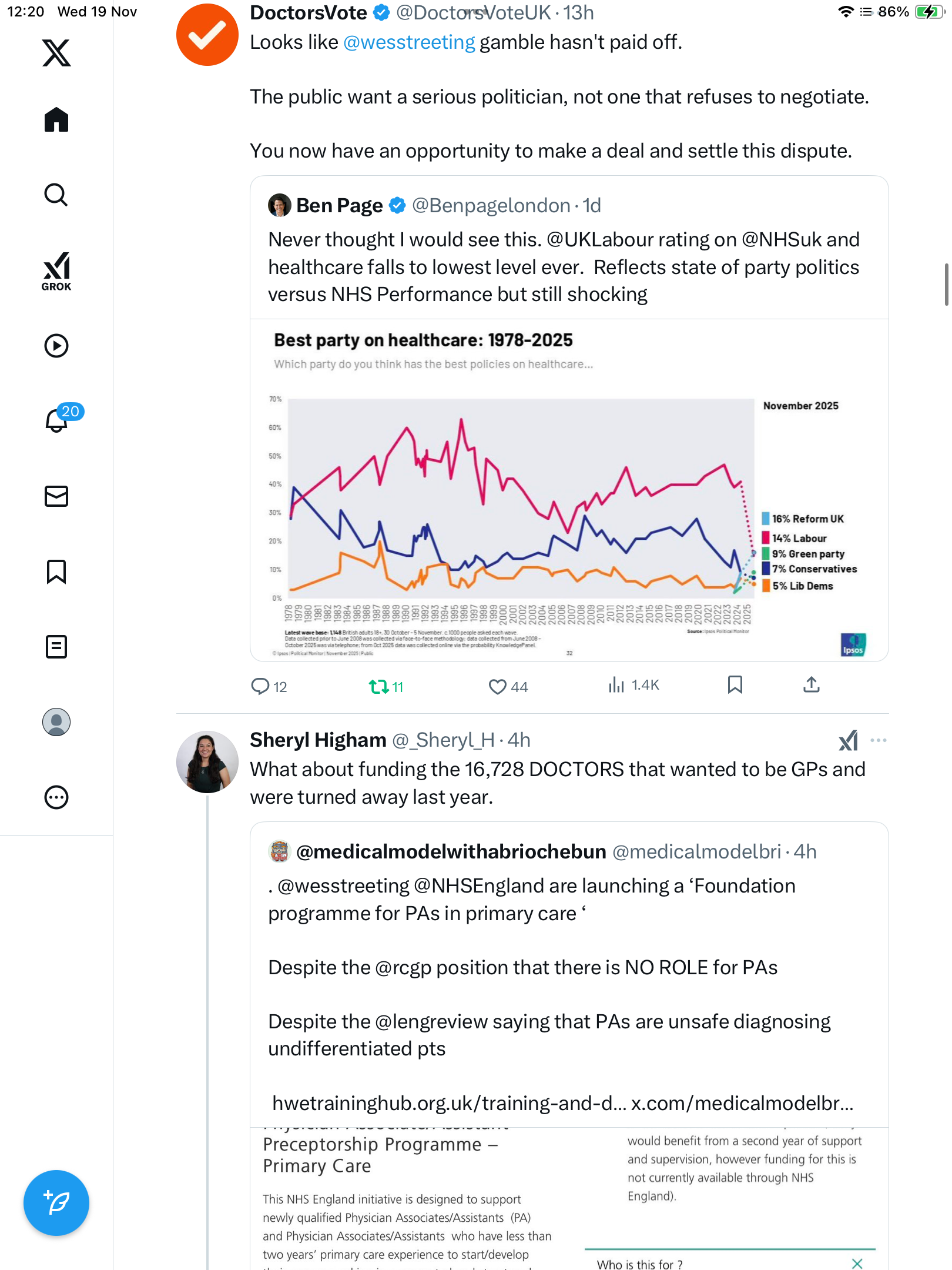Open the profile tab in sidebar

56,722
